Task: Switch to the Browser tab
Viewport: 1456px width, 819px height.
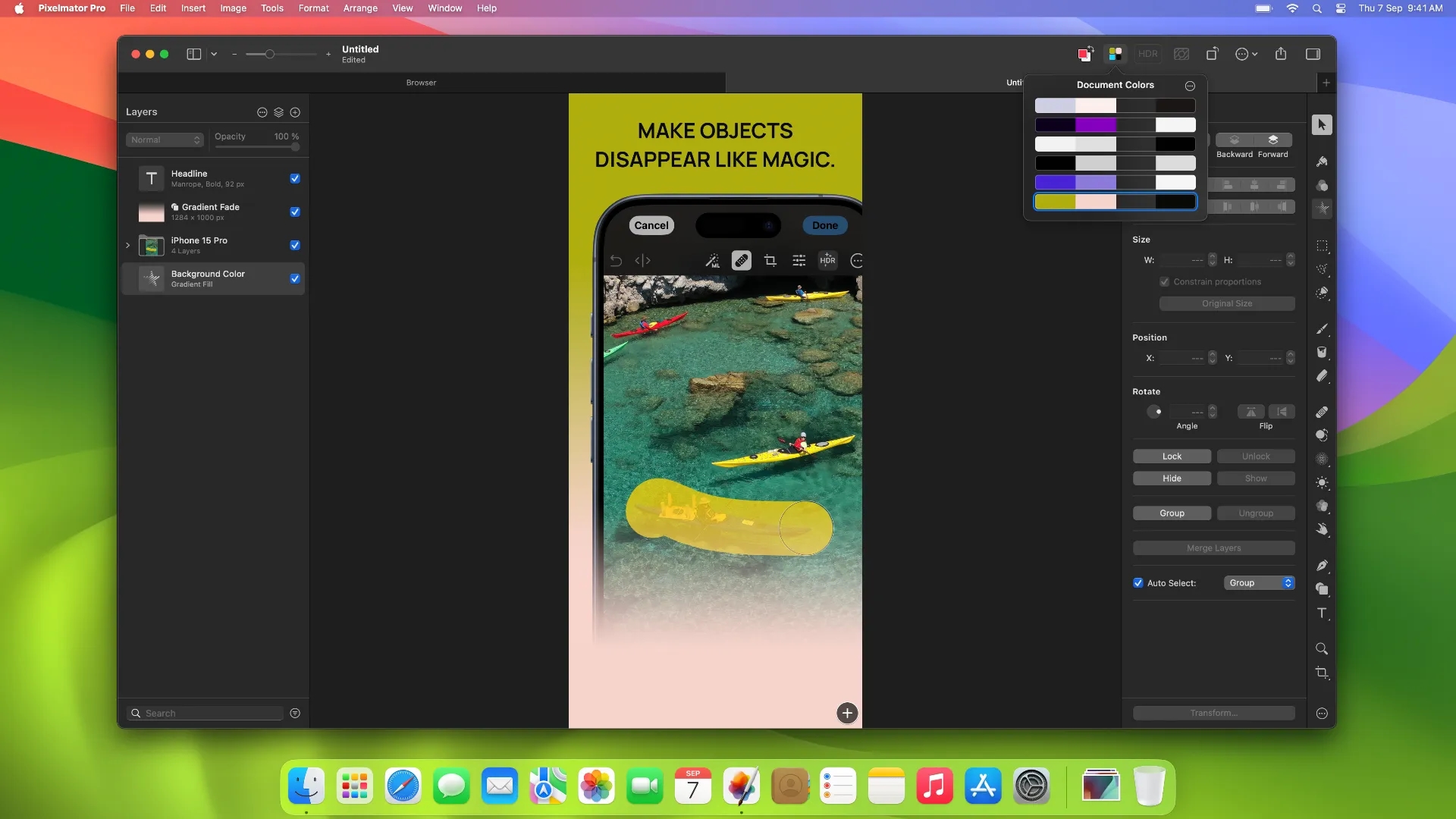Action: tap(422, 82)
